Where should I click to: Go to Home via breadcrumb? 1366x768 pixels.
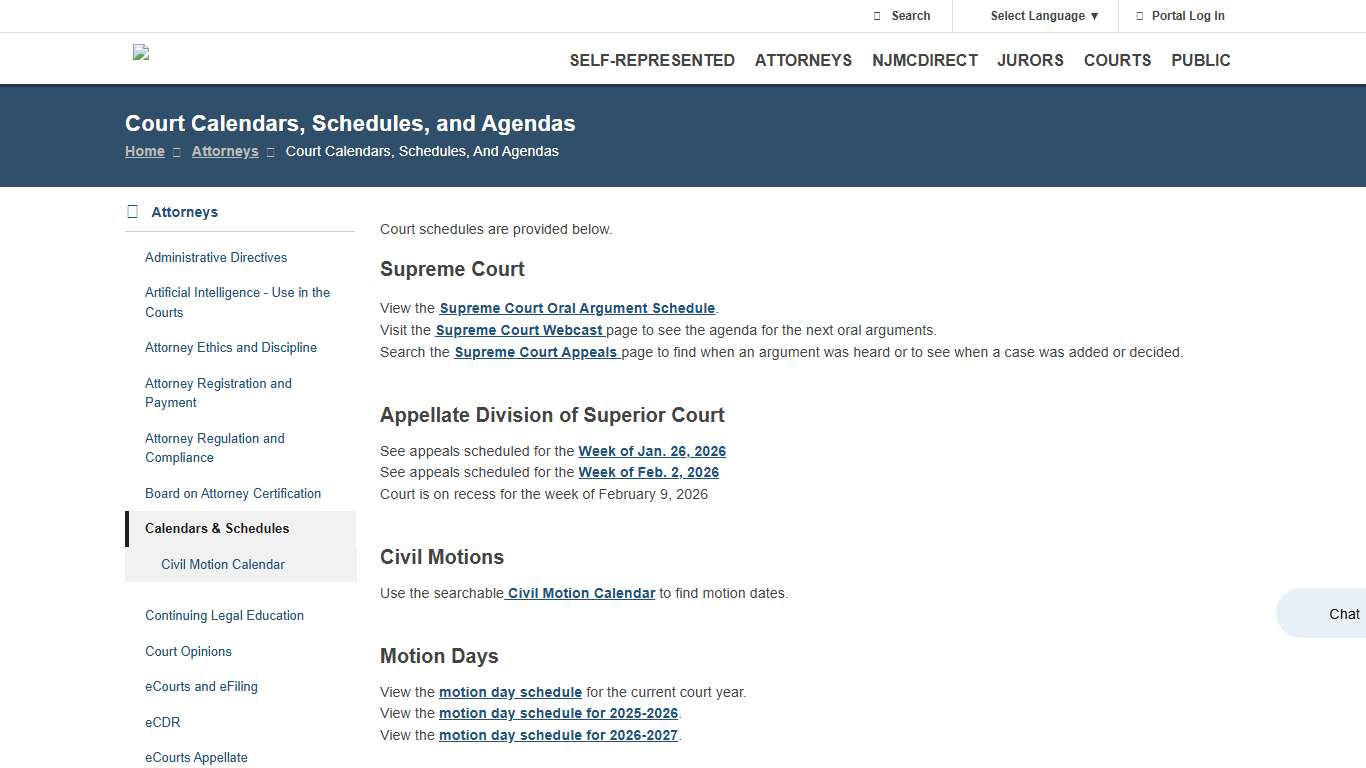tap(144, 151)
